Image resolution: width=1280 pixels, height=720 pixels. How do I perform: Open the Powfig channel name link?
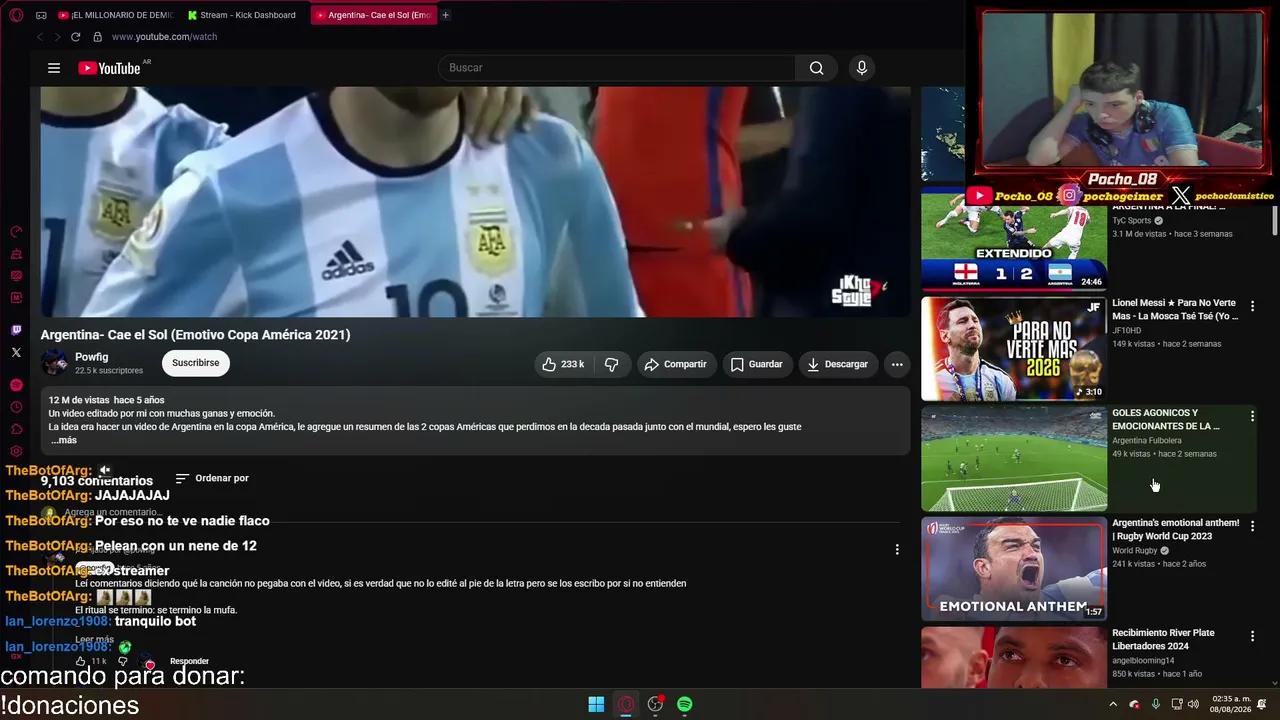click(x=92, y=357)
